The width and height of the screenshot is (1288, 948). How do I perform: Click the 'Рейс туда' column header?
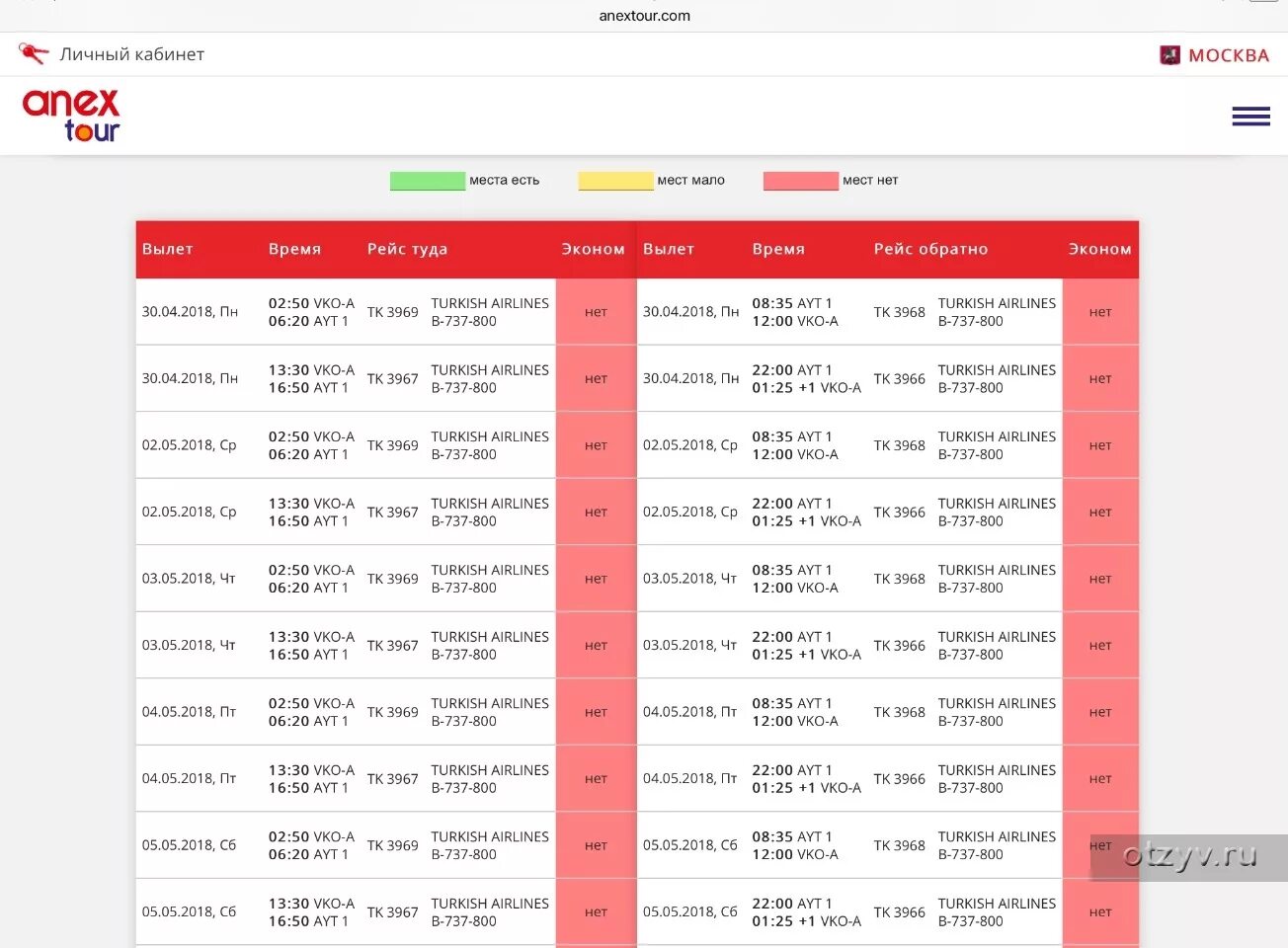407,249
